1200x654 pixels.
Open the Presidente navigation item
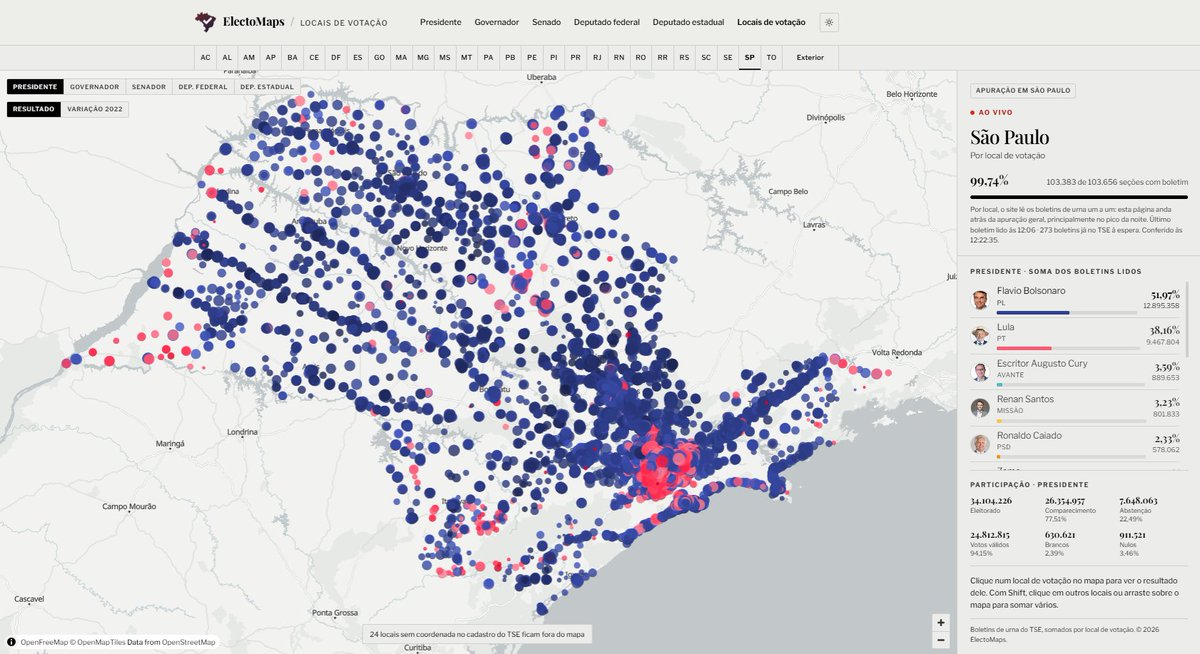coord(441,22)
